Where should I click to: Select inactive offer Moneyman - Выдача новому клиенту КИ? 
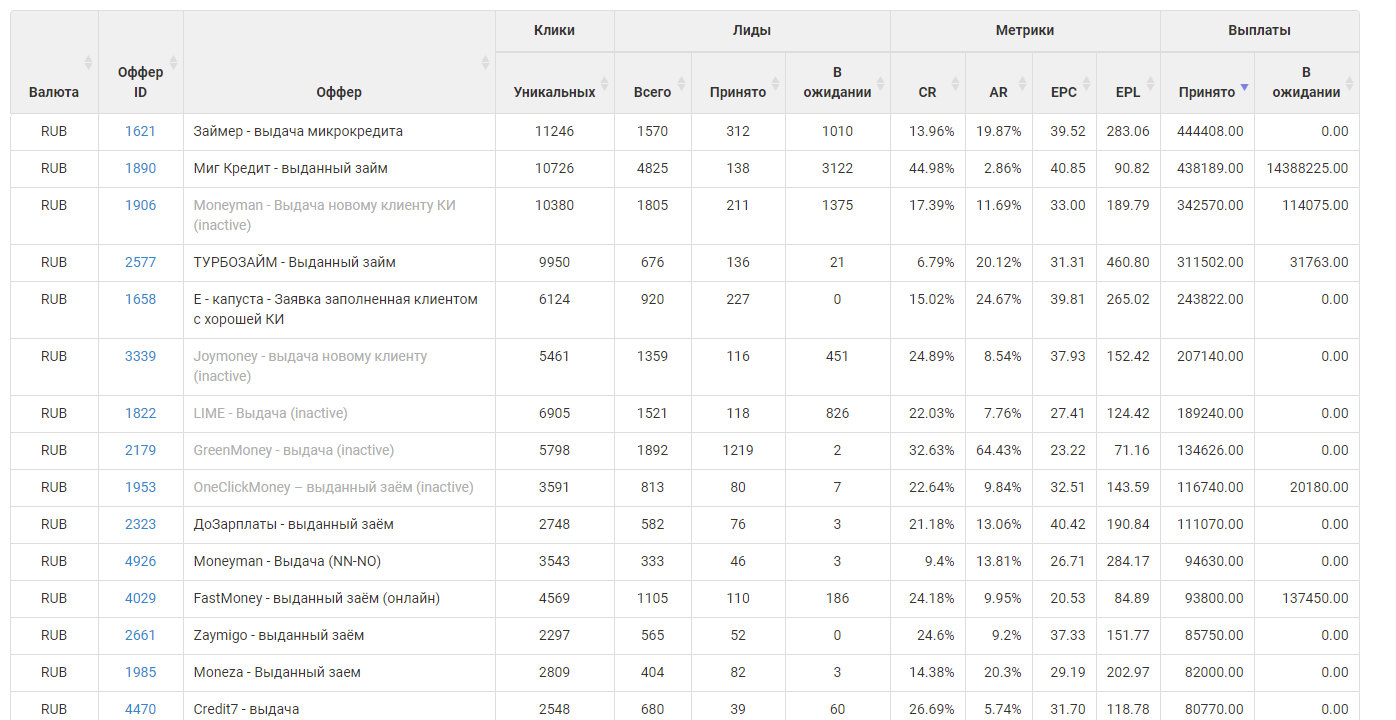click(324, 215)
